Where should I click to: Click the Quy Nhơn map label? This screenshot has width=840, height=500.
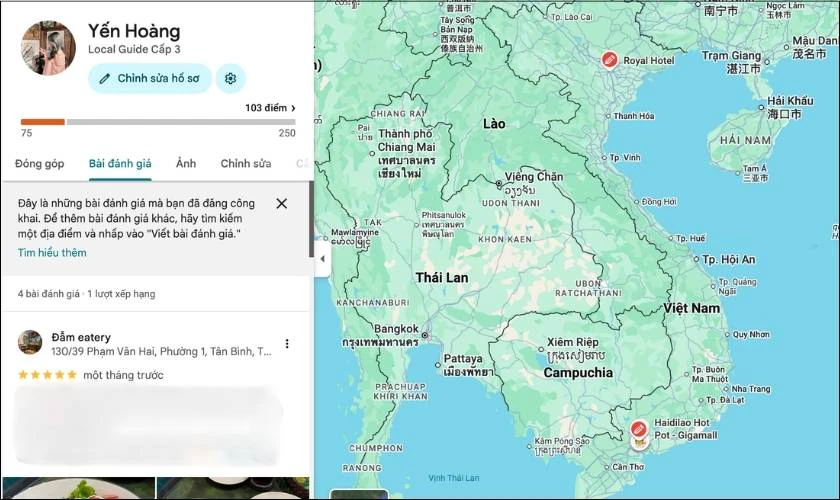tap(751, 334)
